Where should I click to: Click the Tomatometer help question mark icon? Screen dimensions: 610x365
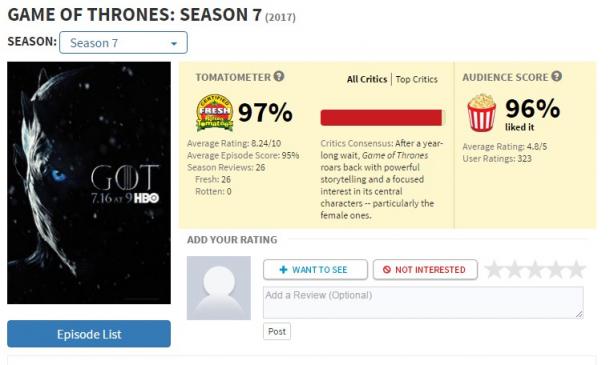pyautogui.click(x=279, y=76)
